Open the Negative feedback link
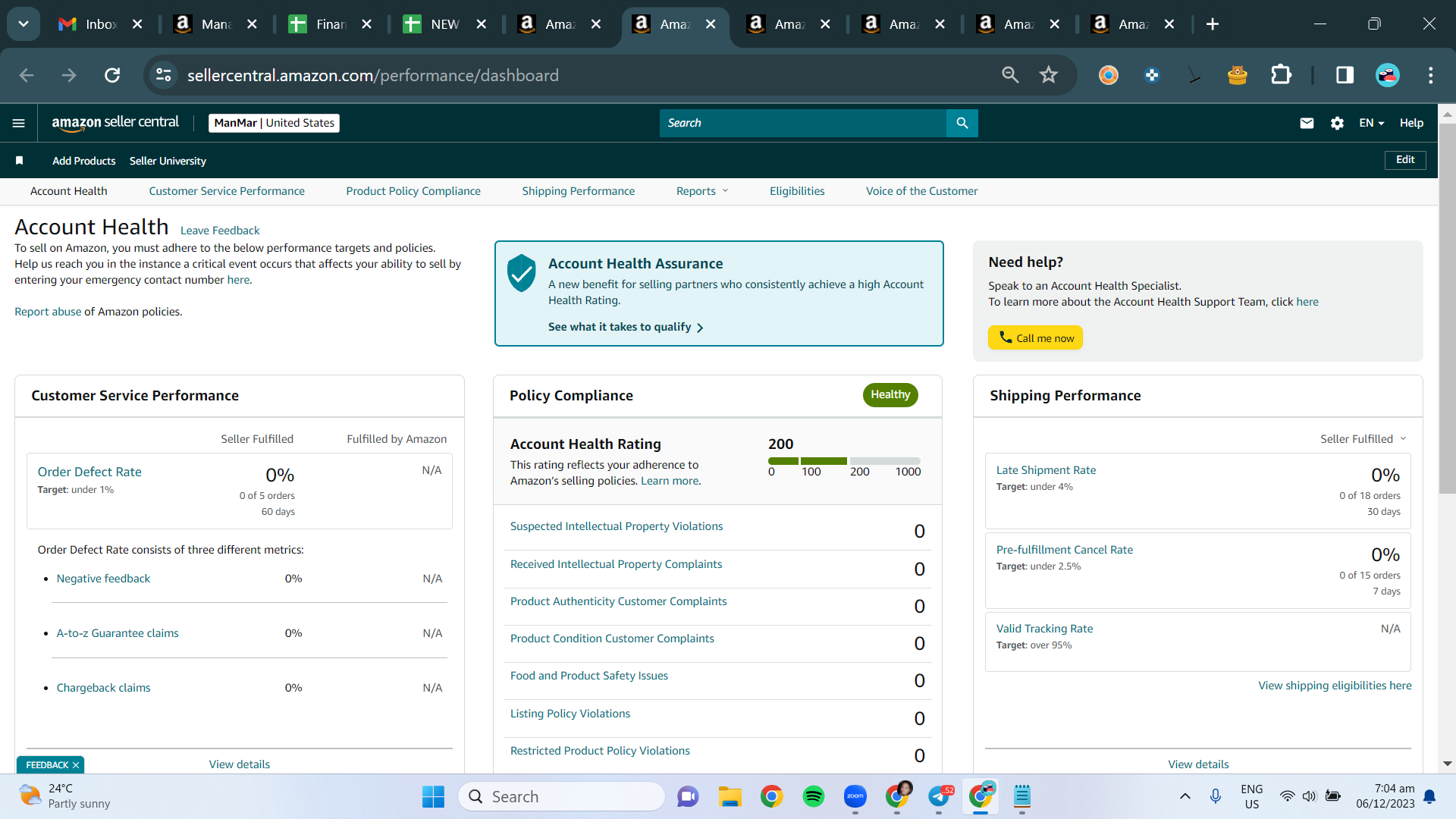The height and width of the screenshot is (819, 1456). 103,579
